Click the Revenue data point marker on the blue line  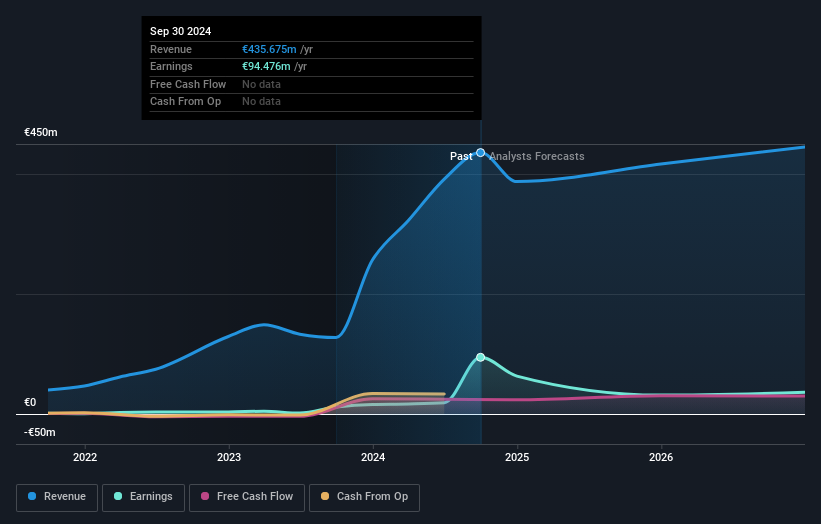pyautogui.click(x=480, y=153)
